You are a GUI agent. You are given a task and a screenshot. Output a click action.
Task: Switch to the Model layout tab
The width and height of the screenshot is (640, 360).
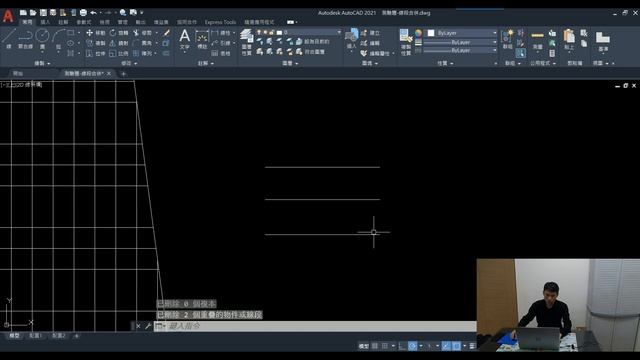click(14, 336)
